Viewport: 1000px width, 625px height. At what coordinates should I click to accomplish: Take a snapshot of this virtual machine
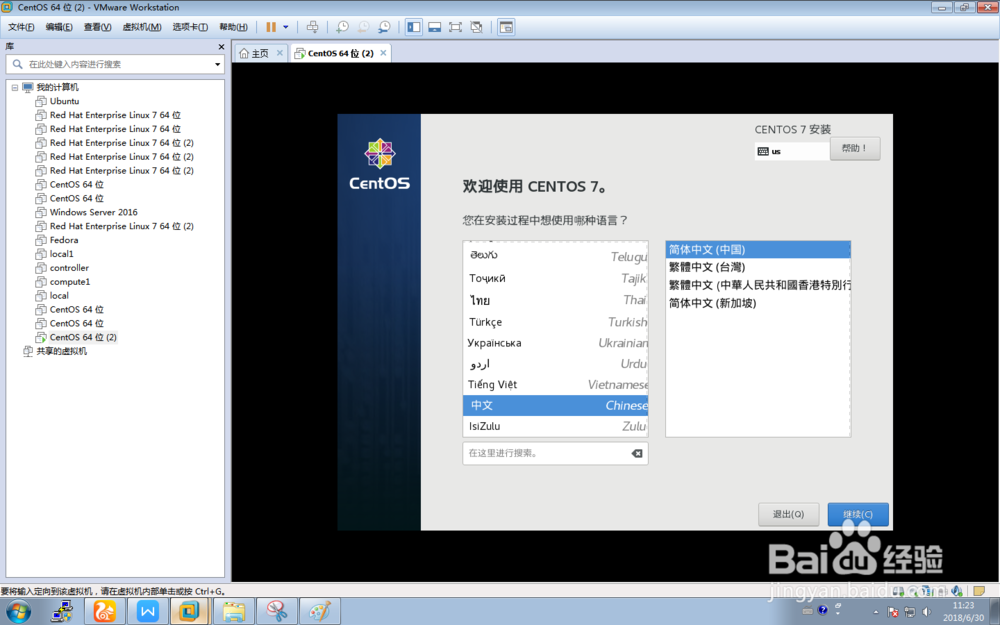pyautogui.click(x=342, y=27)
